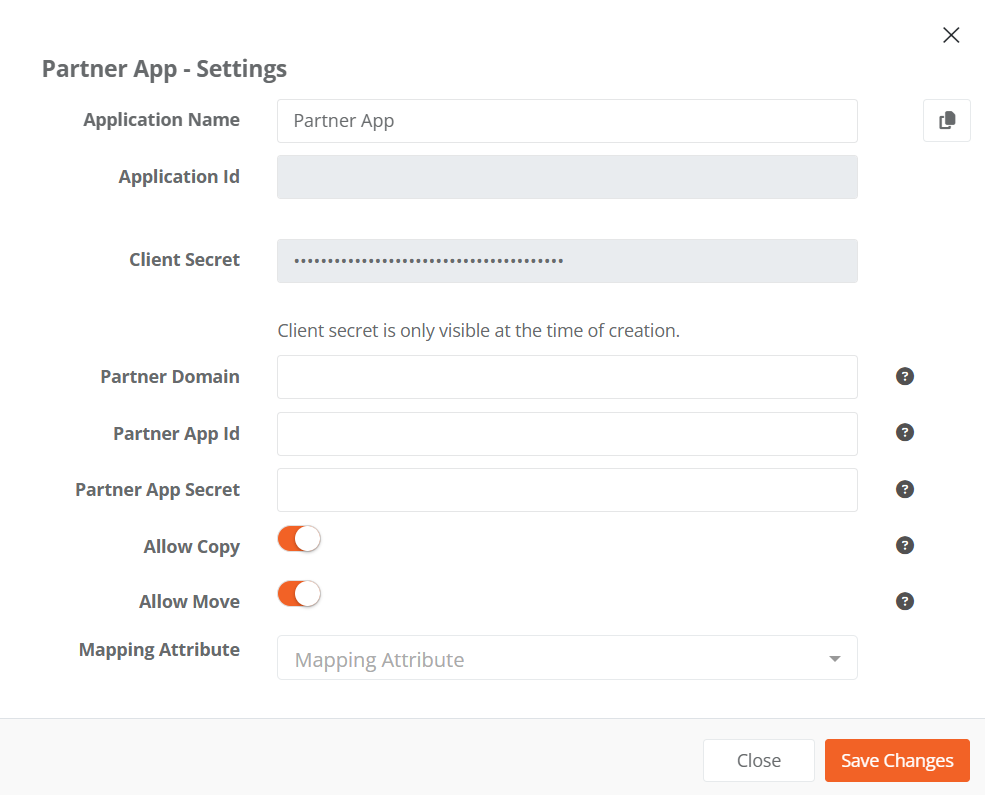This screenshot has width=985, height=795.
Task: Click the Partner Domain input field
Action: [567, 376]
